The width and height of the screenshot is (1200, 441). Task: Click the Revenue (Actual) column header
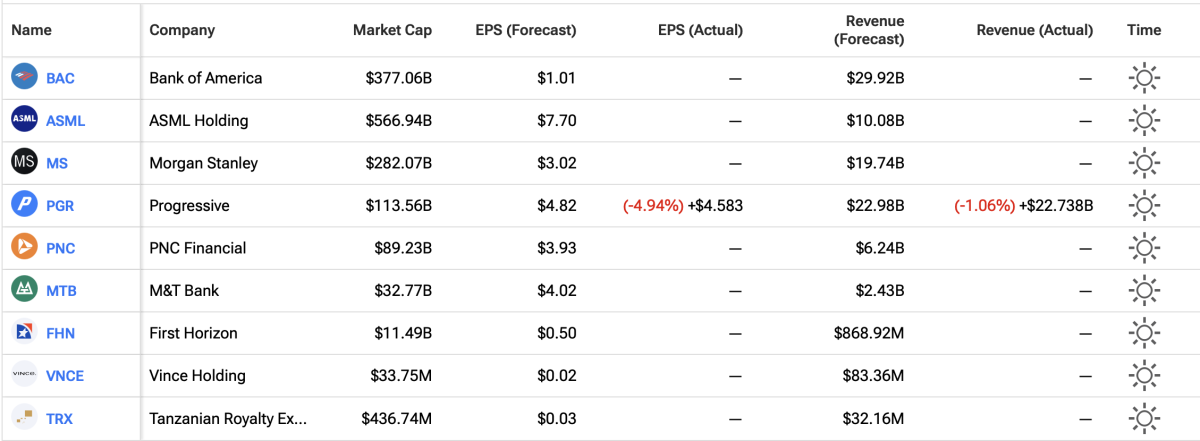tap(1034, 30)
